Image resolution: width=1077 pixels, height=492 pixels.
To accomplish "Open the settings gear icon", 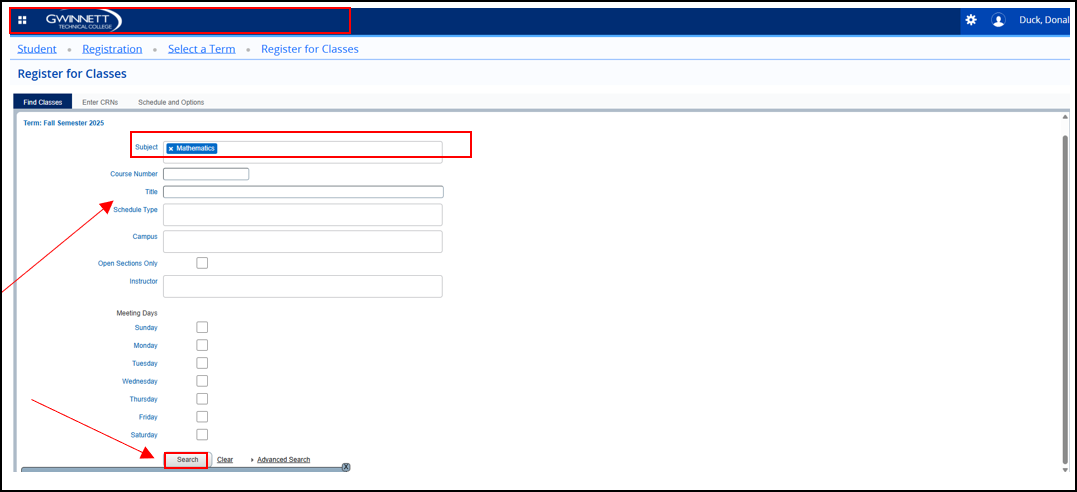I will pos(970,20).
